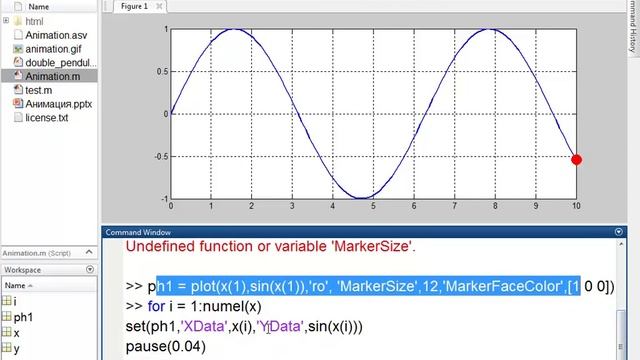
Task: Expand the html folder tree node
Action: [6, 20]
